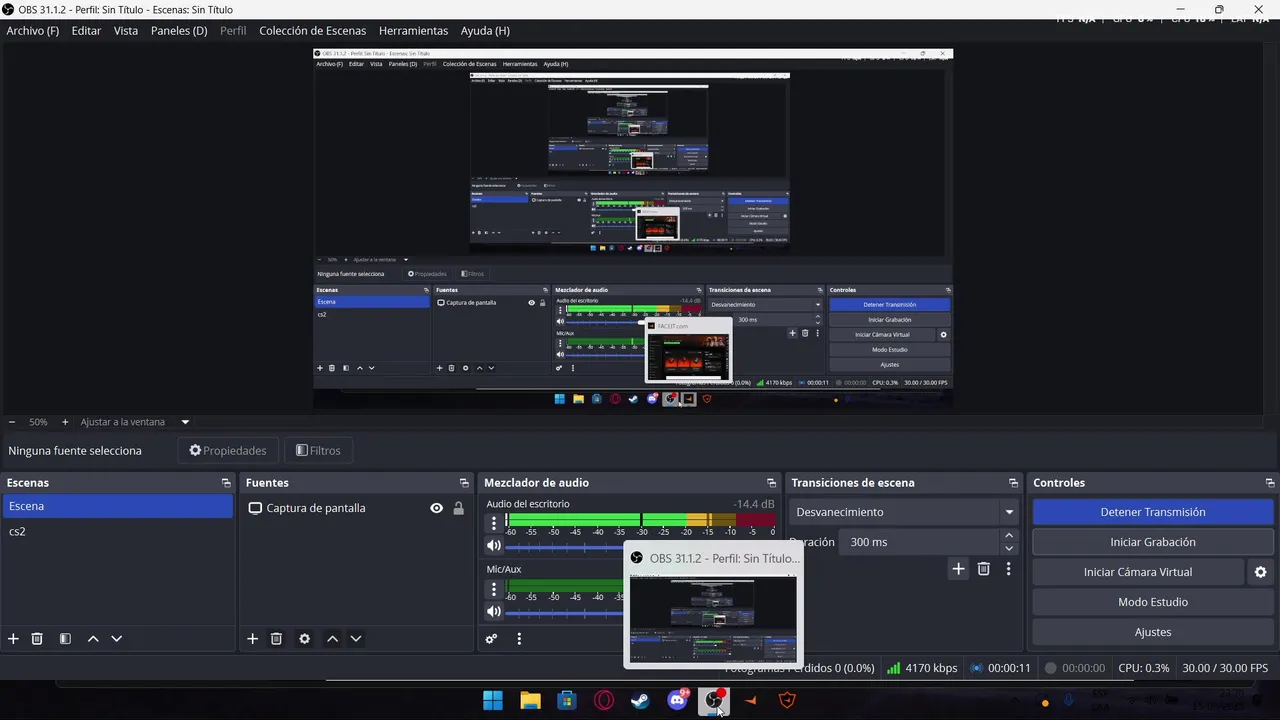Undock the Fuentes panel

tap(464, 483)
